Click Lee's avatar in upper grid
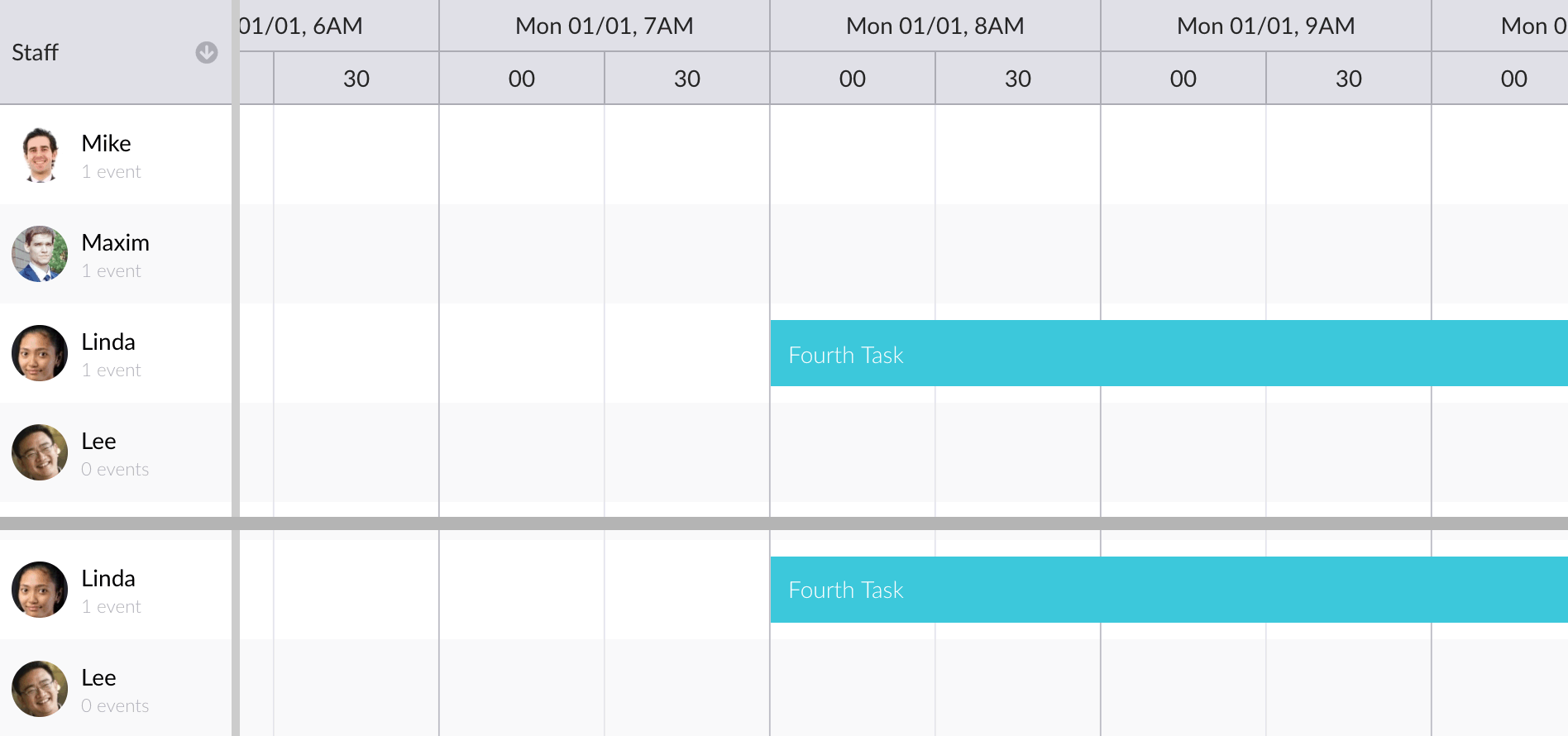 pyautogui.click(x=40, y=452)
